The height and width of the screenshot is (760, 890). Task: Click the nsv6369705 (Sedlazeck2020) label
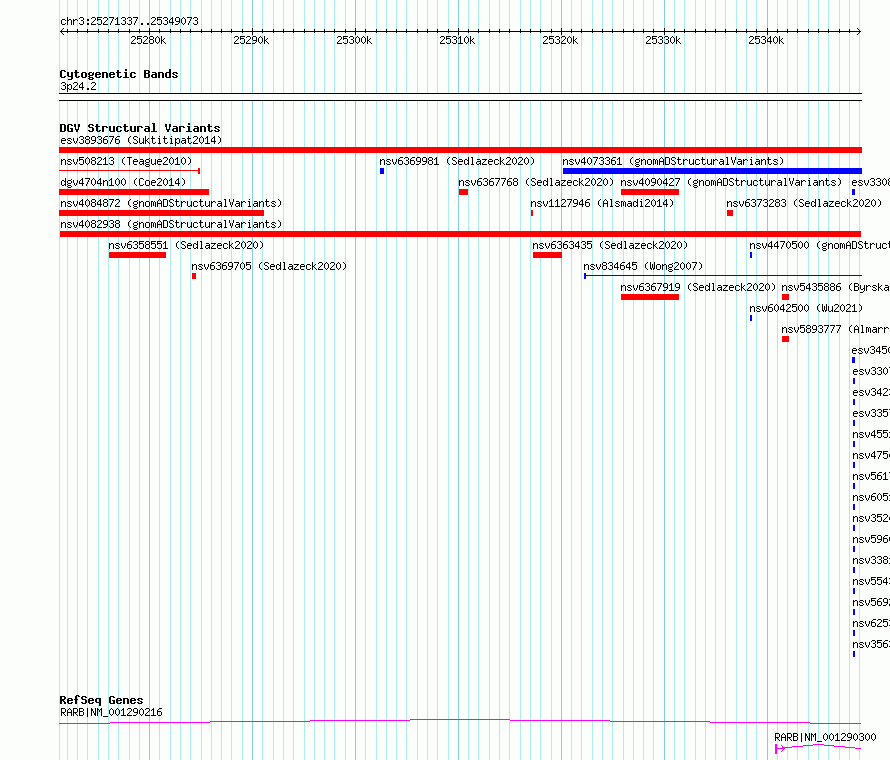(269, 266)
